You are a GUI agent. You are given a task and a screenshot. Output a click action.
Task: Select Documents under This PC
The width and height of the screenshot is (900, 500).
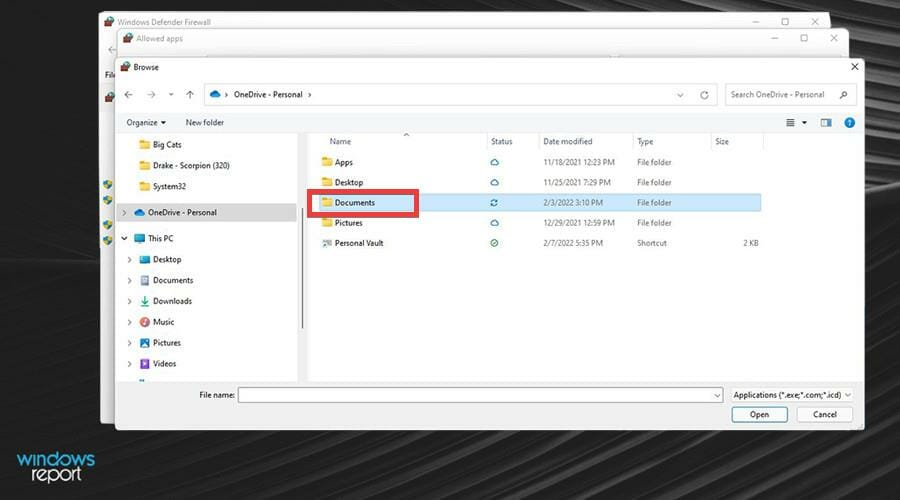click(166, 280)
